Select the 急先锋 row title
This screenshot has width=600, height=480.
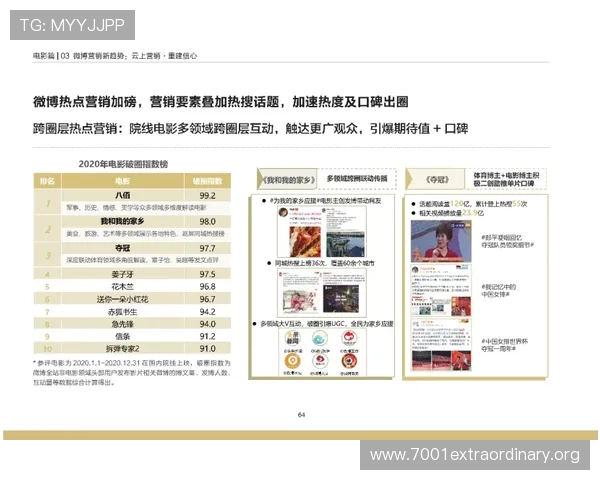tap(122, 324)
